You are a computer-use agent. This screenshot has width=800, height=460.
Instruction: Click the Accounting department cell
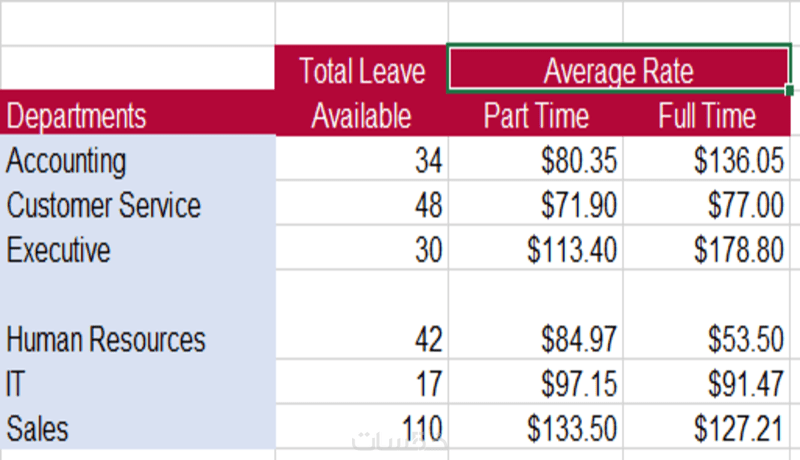pyautogui.click(x=138, y=158)
